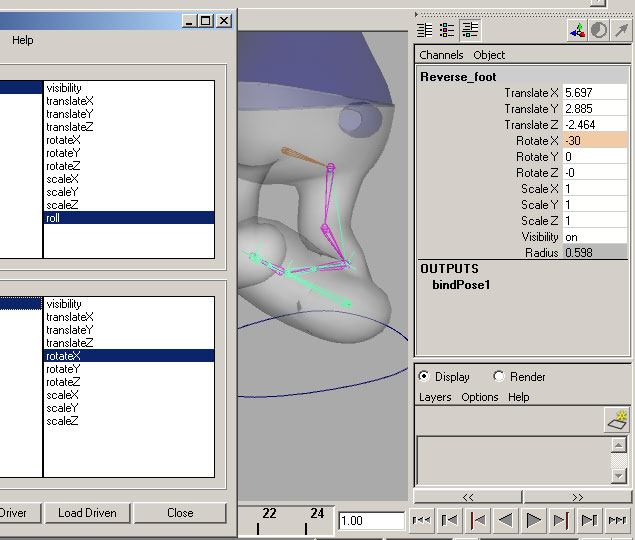635x540 pixels.
Task: Click the Load Driven button
Action: click(87, 513)
